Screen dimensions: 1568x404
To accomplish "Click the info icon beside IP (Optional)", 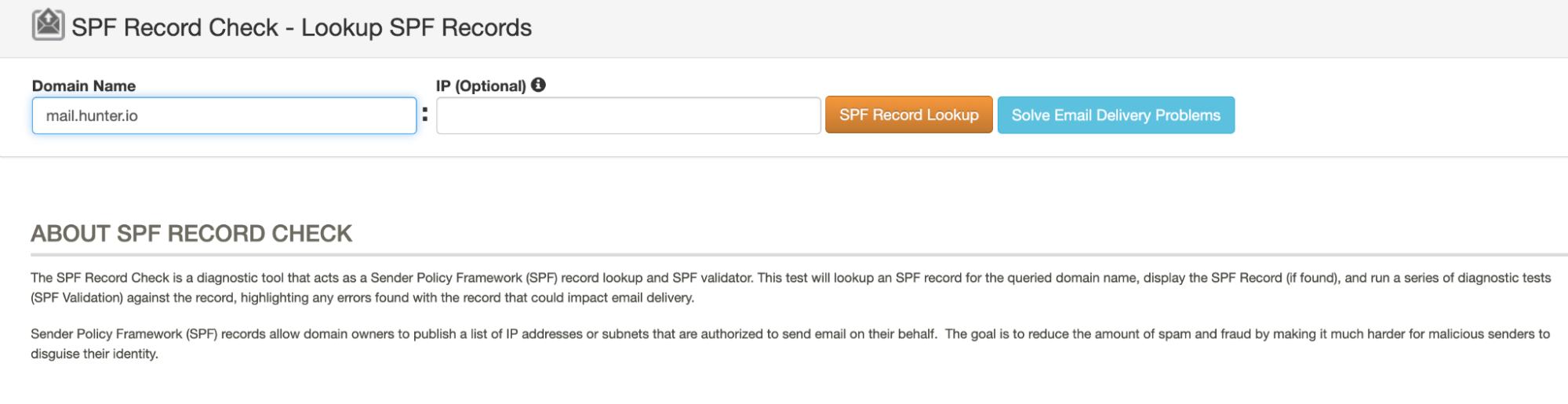I will coord(538,85).
